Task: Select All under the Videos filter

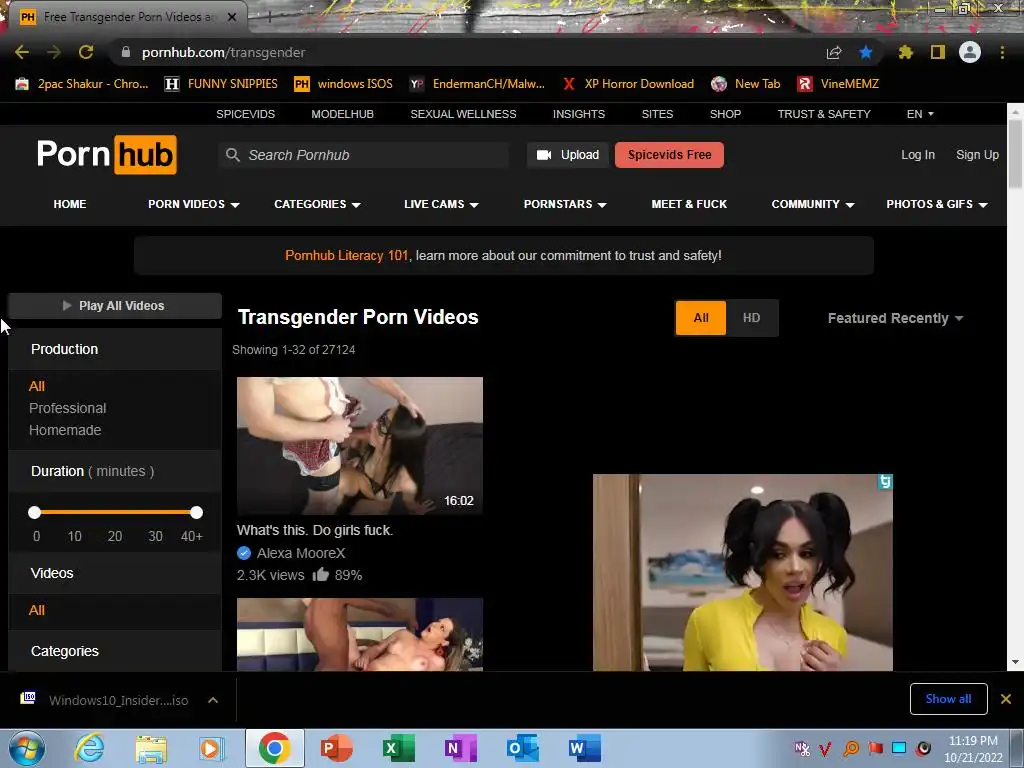Action: (x=37, y=610)
